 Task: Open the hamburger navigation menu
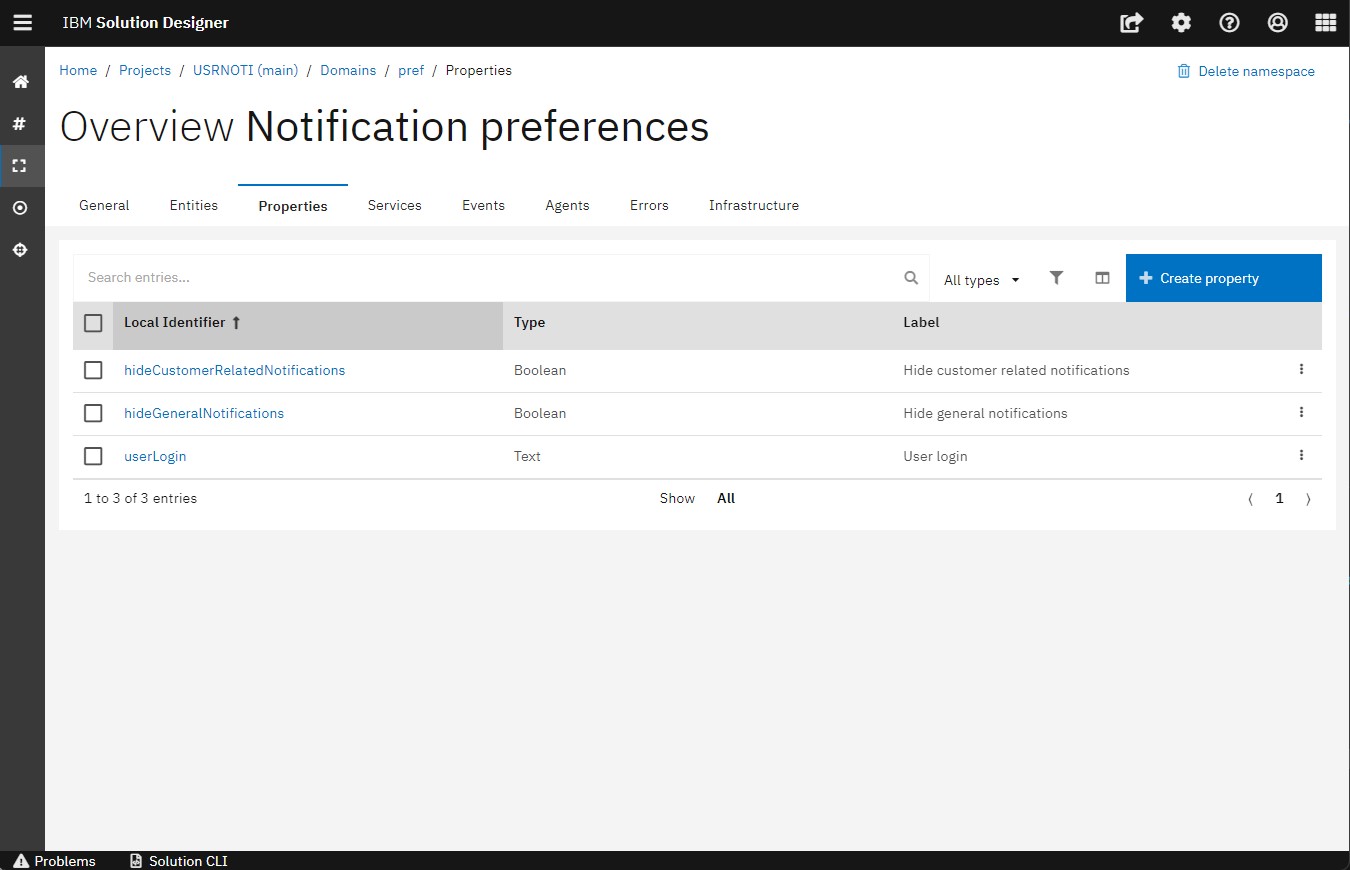click(22, 23)
